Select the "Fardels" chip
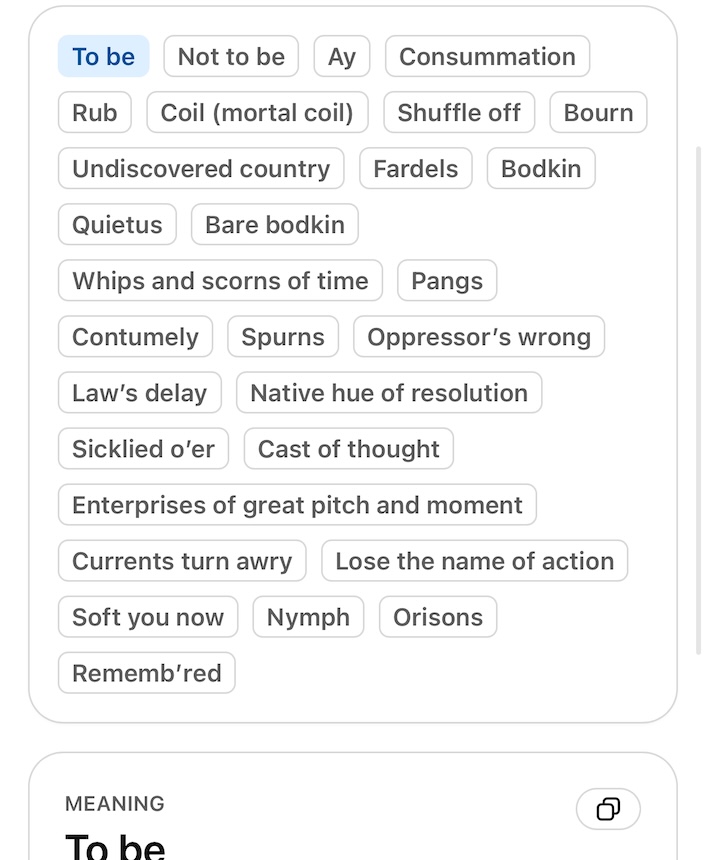The image size is (706, 860). coord(415,169)
